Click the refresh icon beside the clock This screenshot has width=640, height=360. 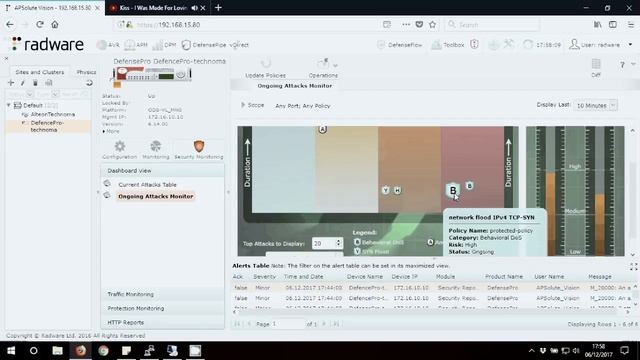point(528,44)
